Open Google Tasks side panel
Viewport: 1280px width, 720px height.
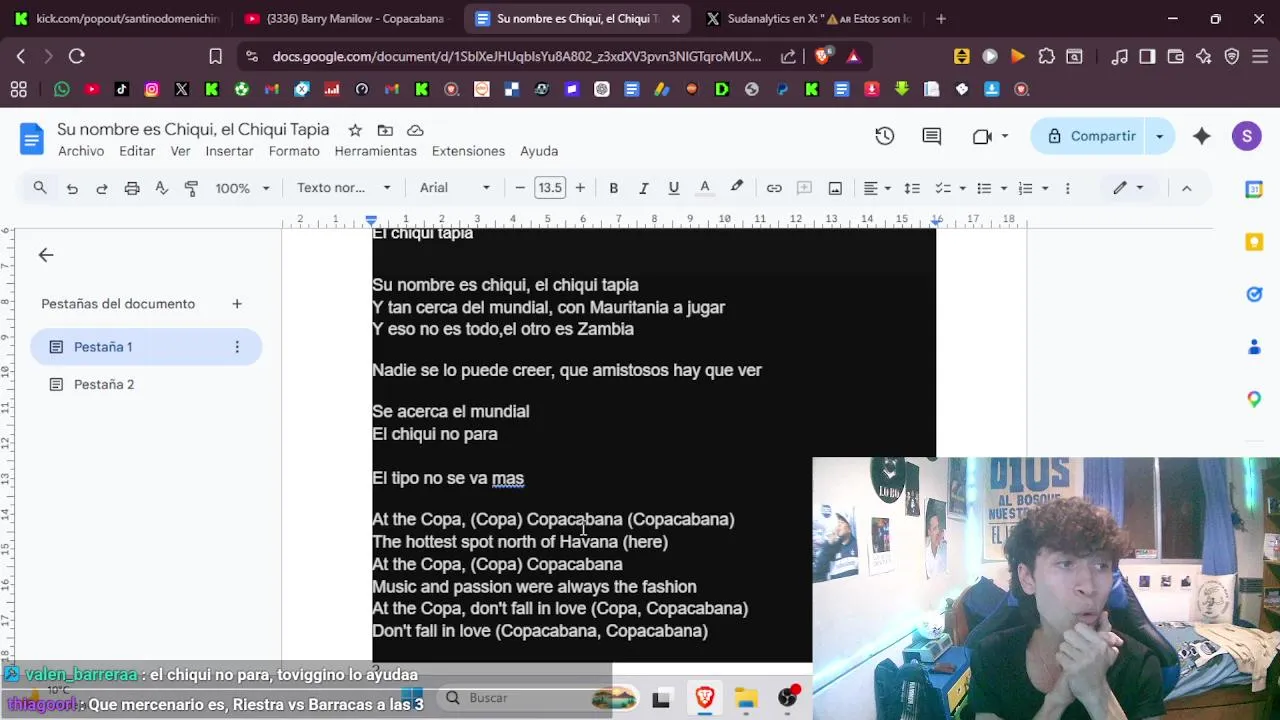[x=1254, y=294]
